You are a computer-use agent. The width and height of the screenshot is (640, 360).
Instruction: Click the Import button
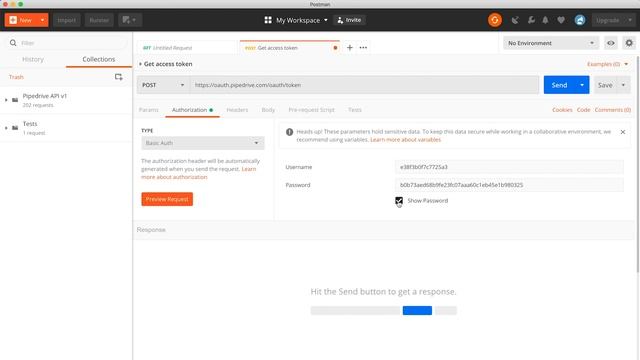(67, 20)
